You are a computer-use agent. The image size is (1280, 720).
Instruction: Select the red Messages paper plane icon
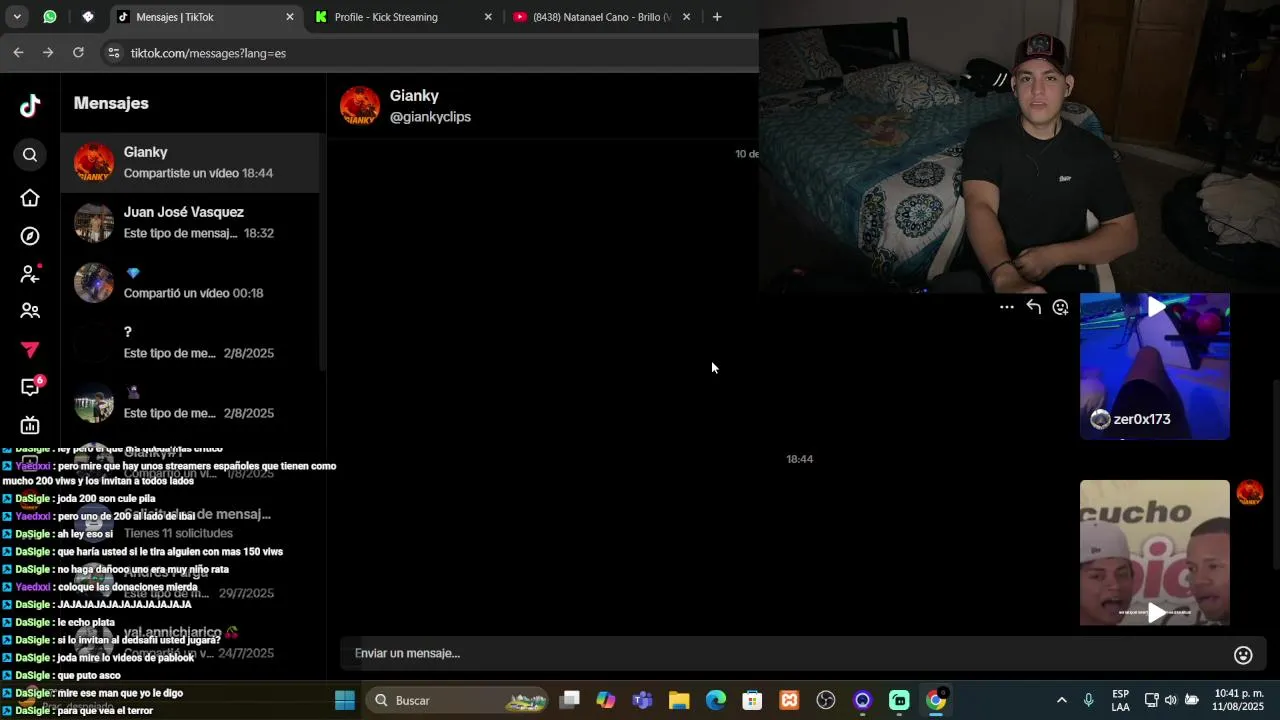(x=30, y=349)
